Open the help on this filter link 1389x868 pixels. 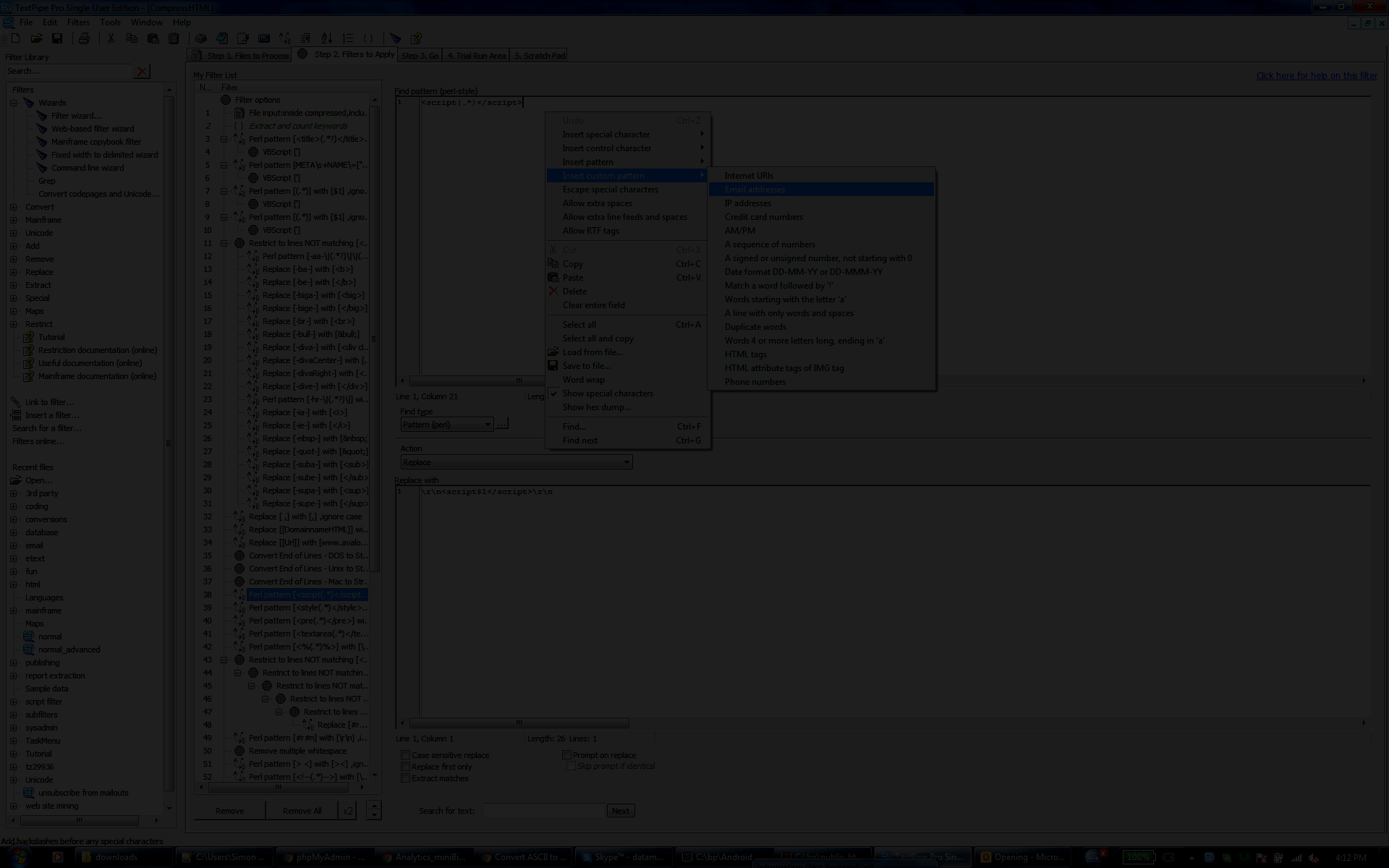[1316, 75]
